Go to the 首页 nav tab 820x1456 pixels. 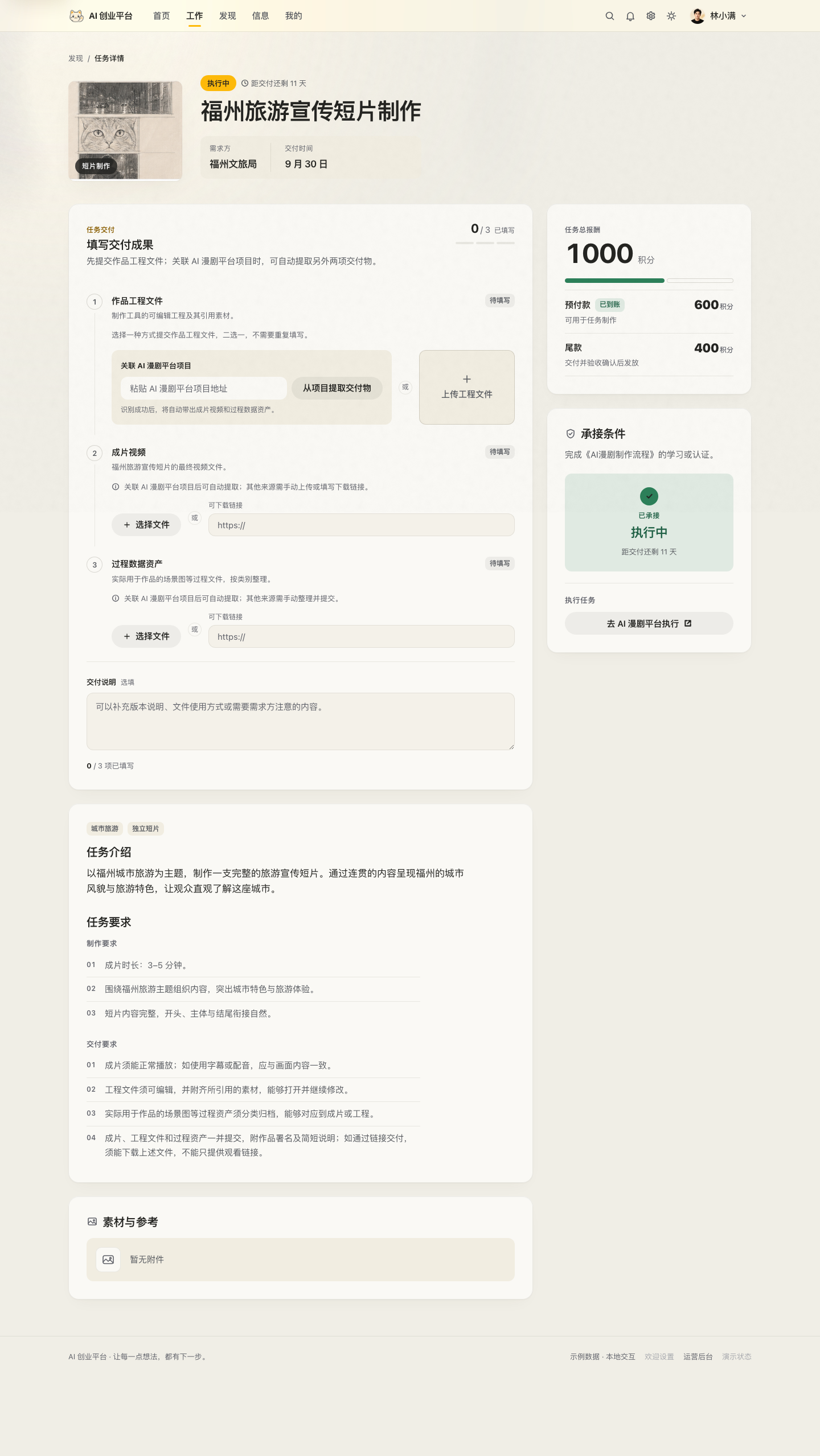[x=162, y=16]
